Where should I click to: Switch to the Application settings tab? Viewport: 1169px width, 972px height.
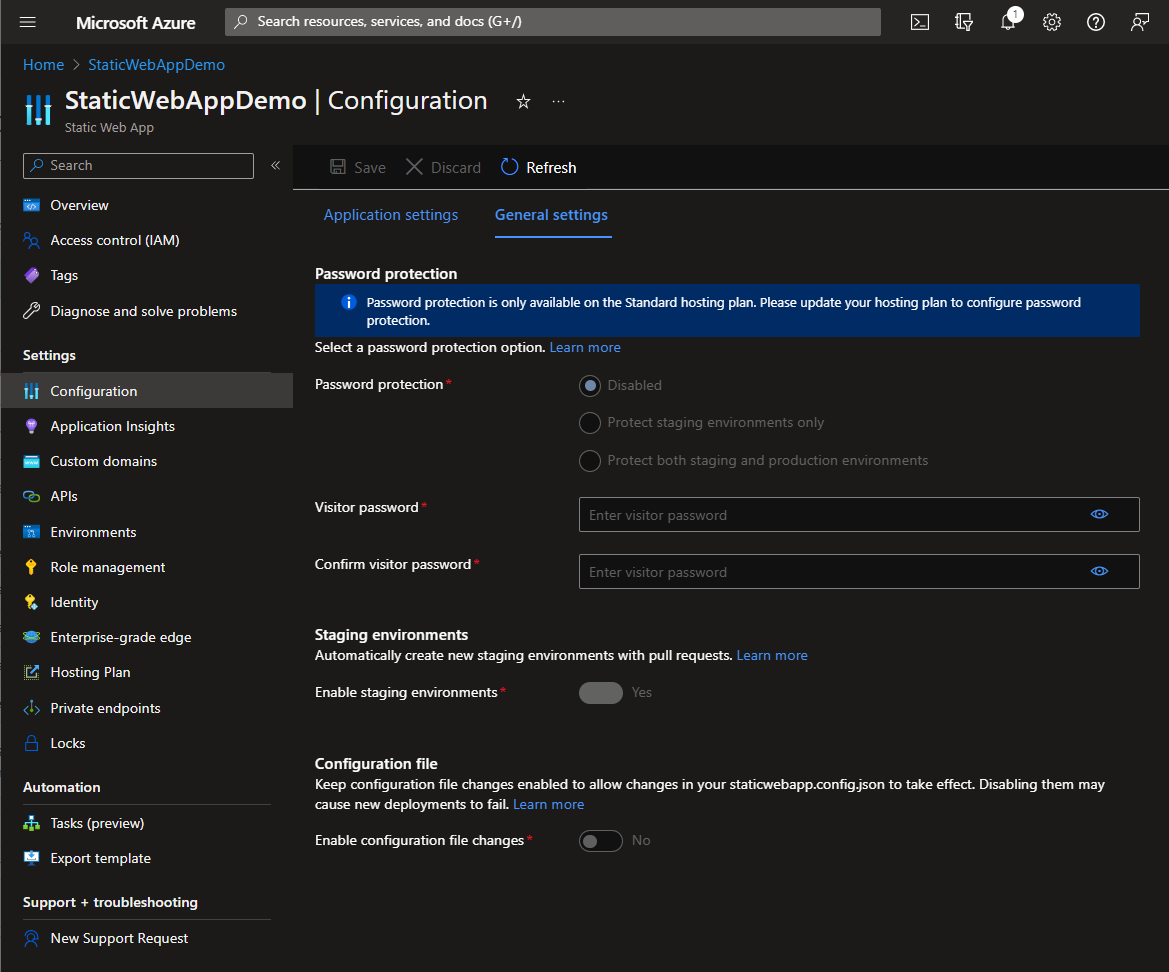coord(390,214)
